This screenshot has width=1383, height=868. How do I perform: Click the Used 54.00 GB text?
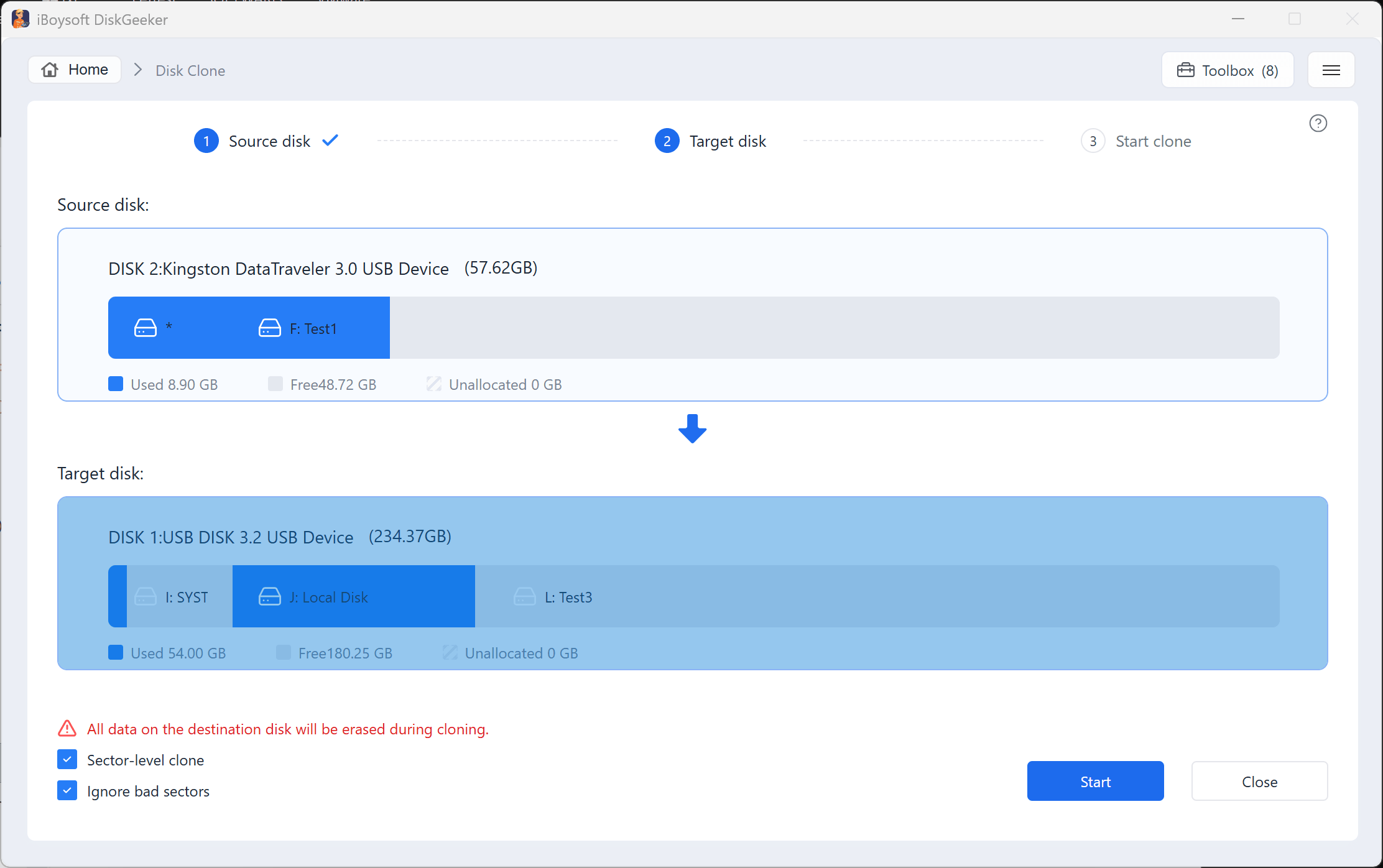pyautogui.click(x=178, y=653)
